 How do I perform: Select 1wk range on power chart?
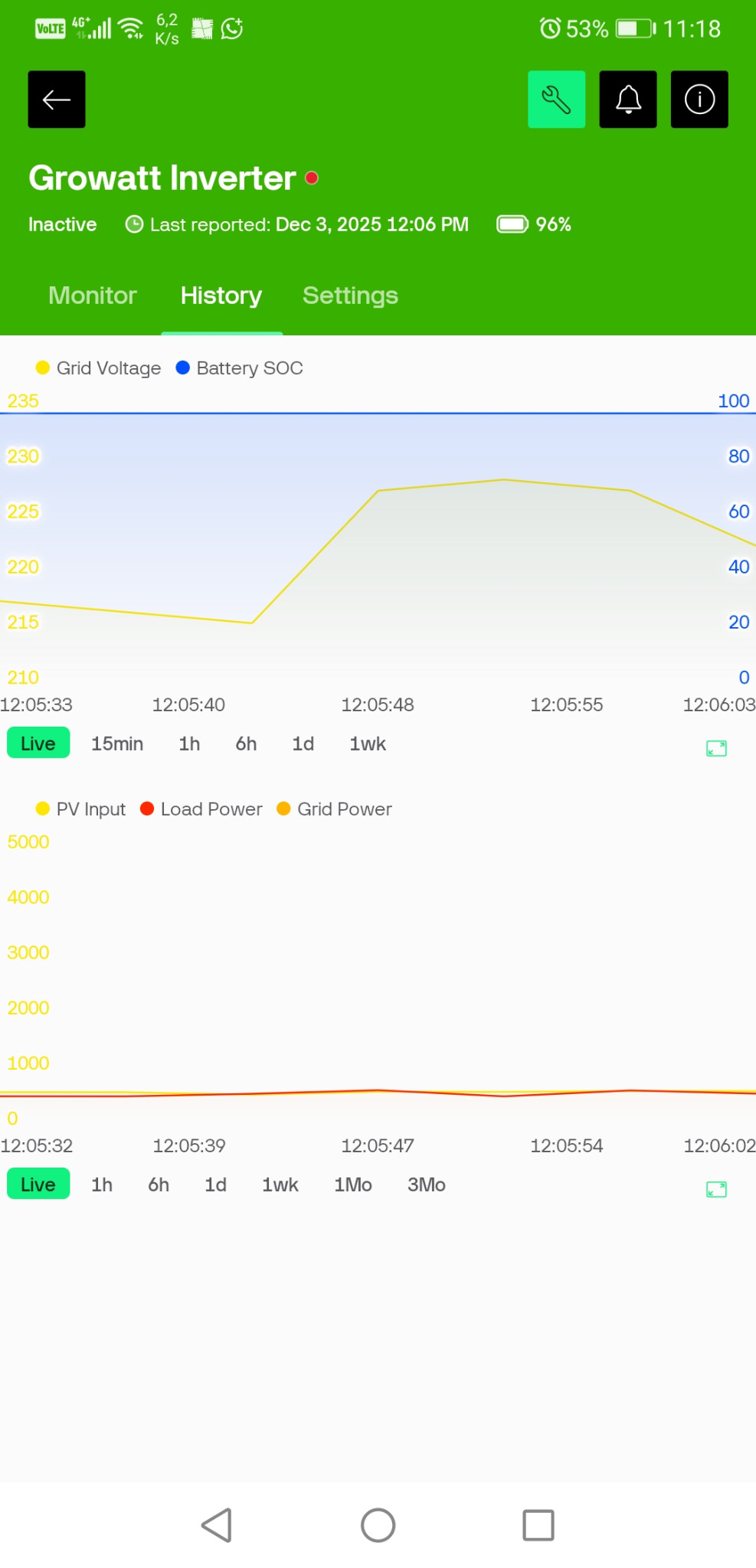click(x=280, y=1184)
